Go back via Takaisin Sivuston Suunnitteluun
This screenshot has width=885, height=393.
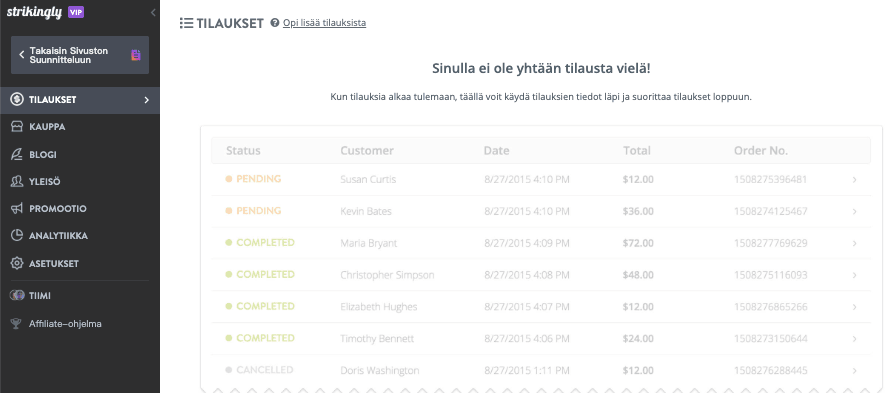click(80, 55)
